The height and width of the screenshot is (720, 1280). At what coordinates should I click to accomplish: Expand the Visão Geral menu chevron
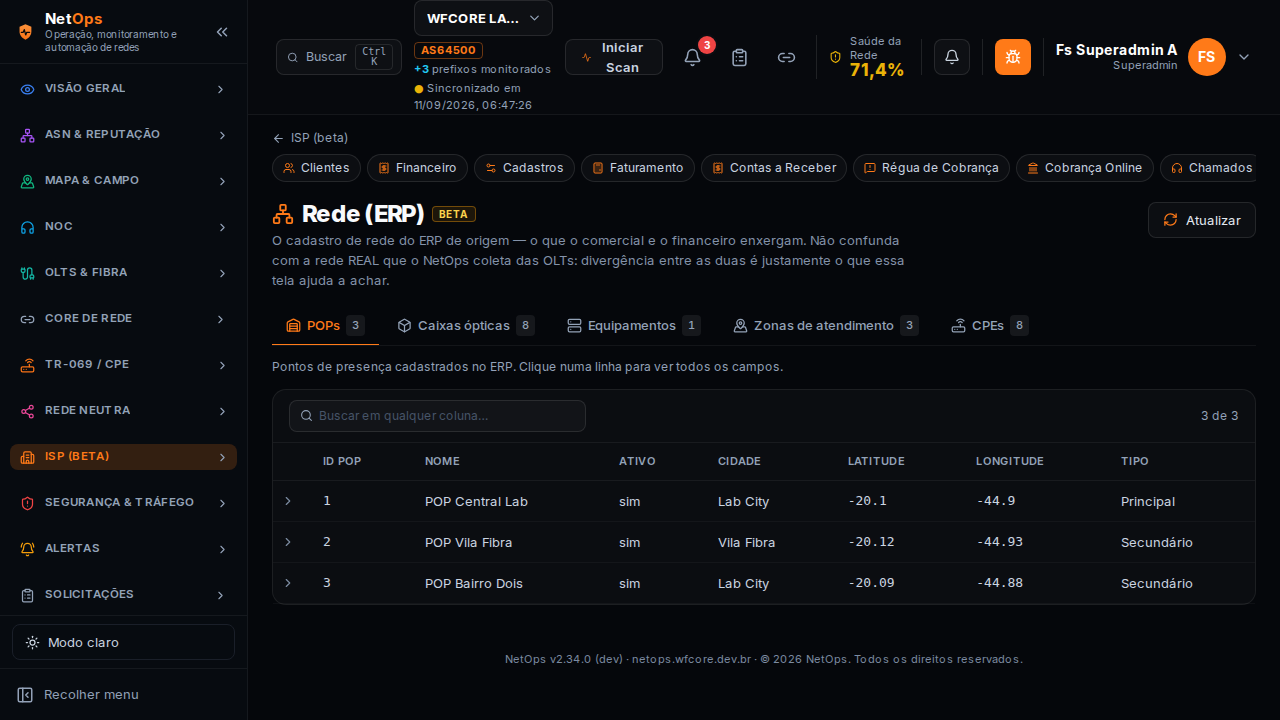(x=221, y=89)
